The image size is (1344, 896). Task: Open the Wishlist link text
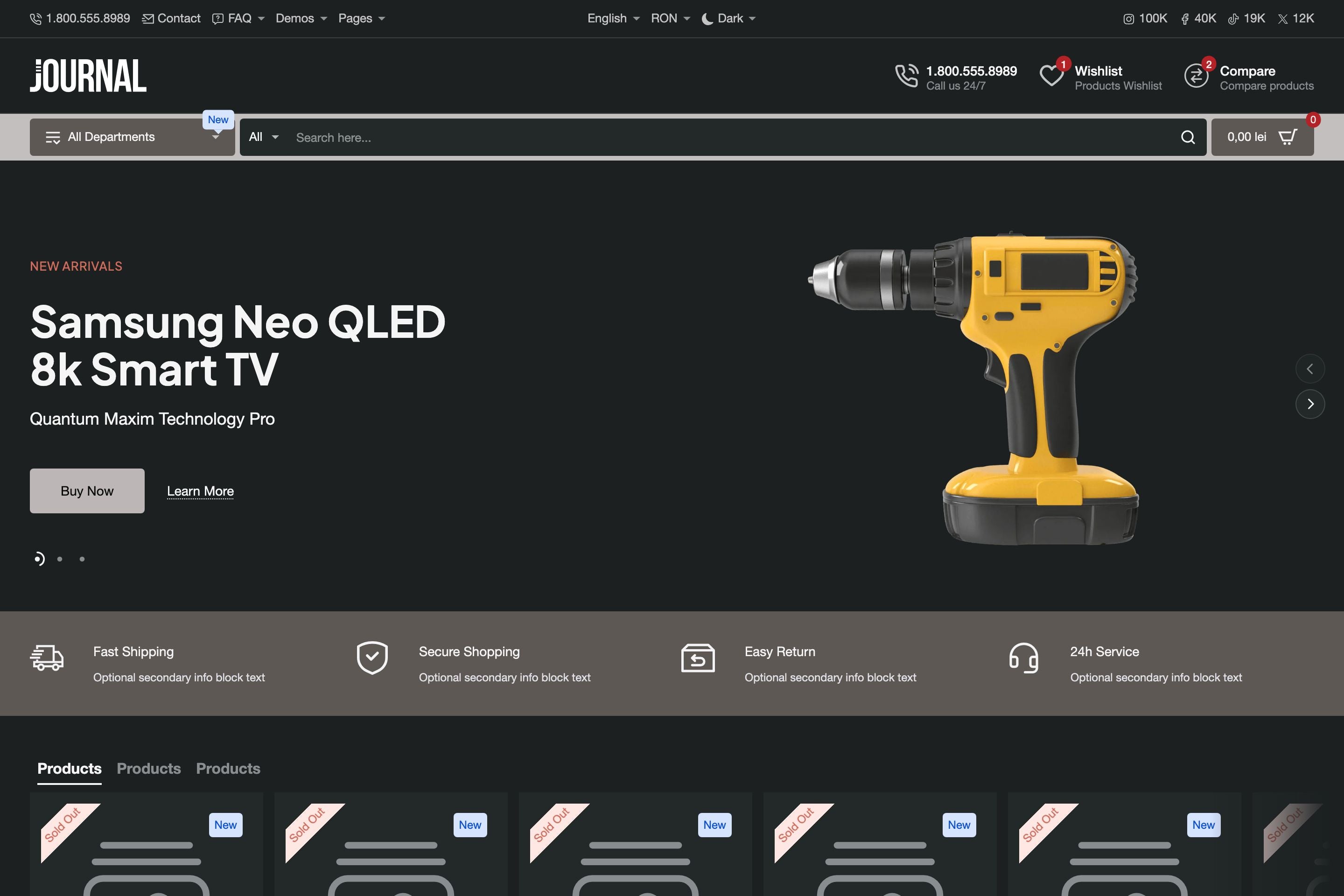tap(1098, 71)
